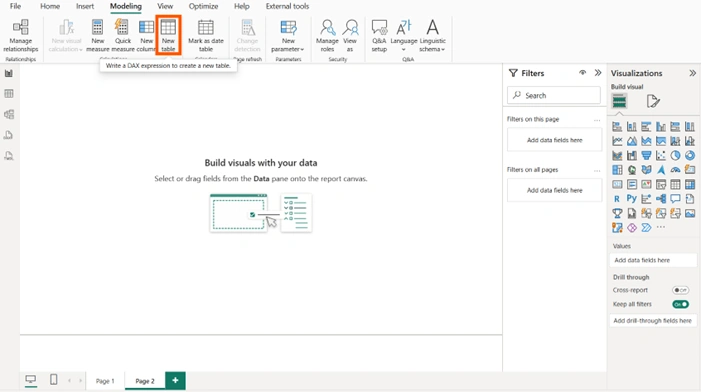Switch to Insert ribbon tab
The image size is (701, 392).
85,6
